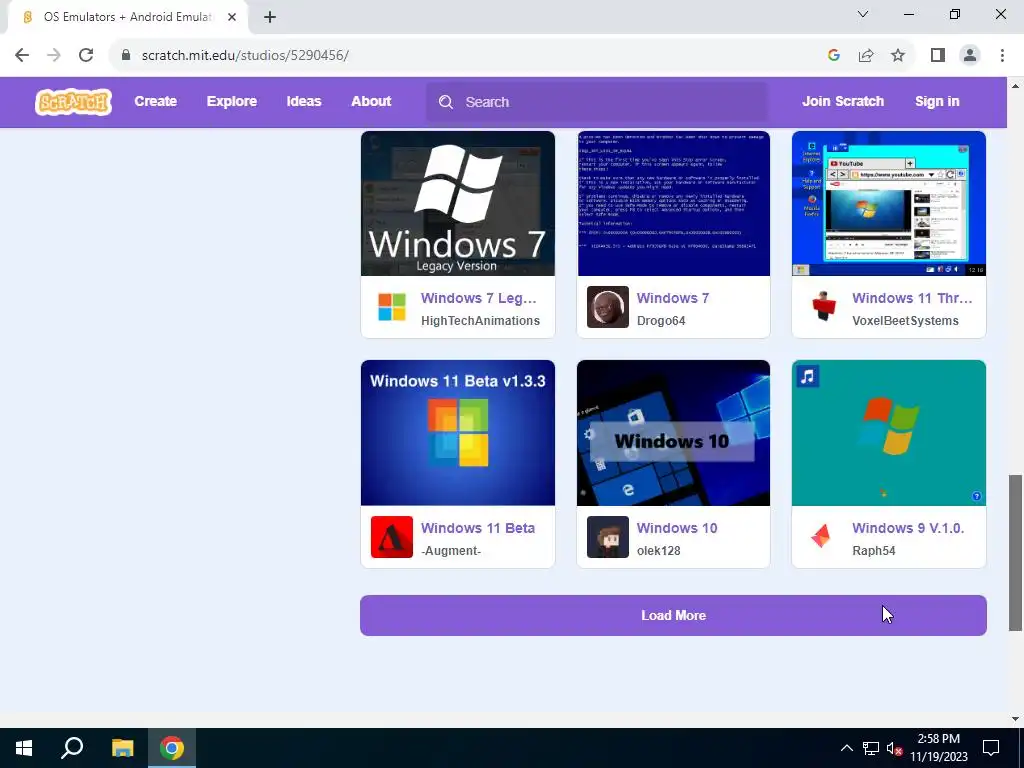This screenshot has height=768, width=1024.
Task: Visit HighTechAnimations profile name
Action: (x=480, y=321)
